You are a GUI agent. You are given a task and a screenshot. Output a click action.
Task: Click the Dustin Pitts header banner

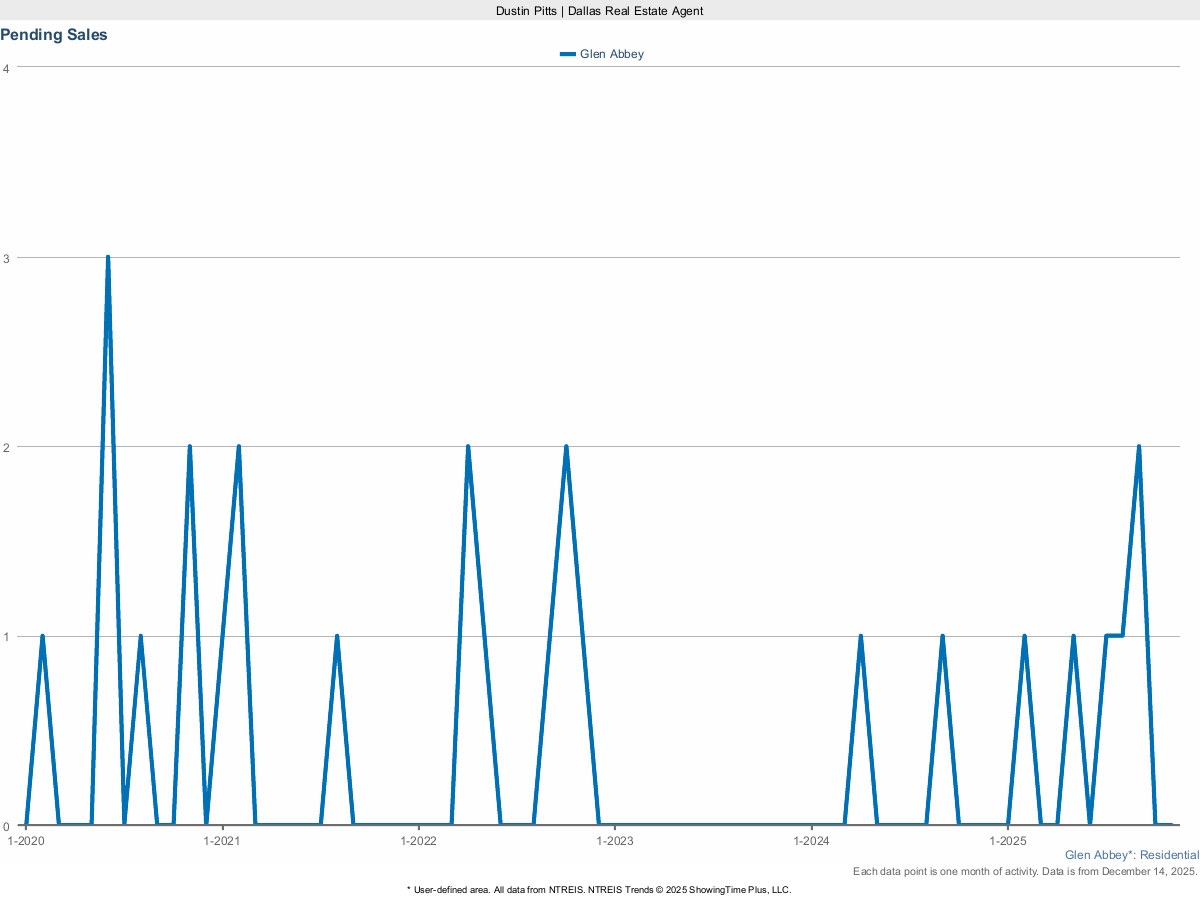tap(599, 11)
